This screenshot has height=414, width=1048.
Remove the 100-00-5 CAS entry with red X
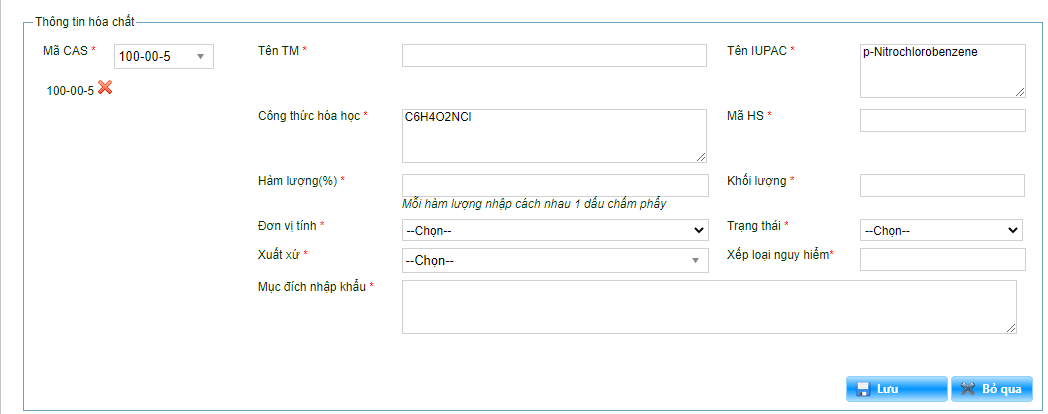click(x=105, y=88)
